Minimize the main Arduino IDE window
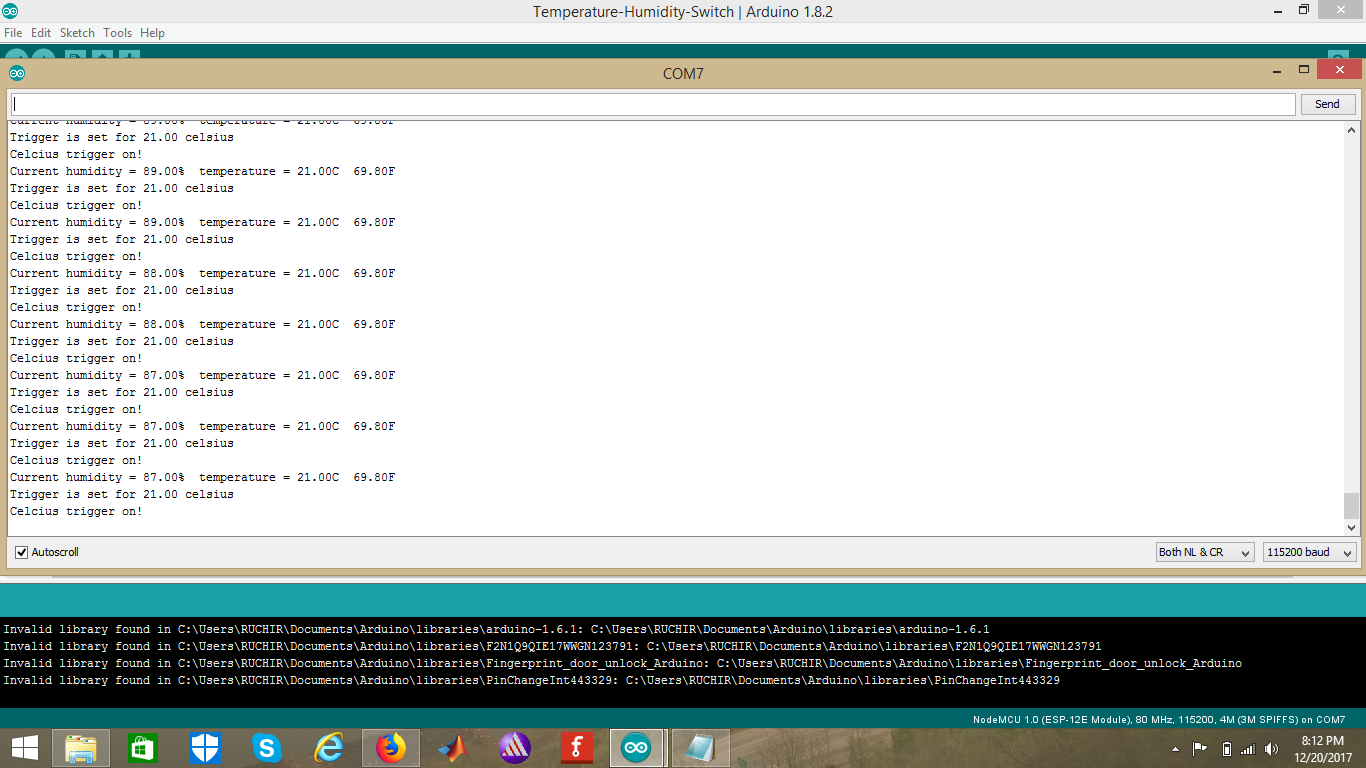This screenshot has height=768, width=1366. coord(1277,11)
